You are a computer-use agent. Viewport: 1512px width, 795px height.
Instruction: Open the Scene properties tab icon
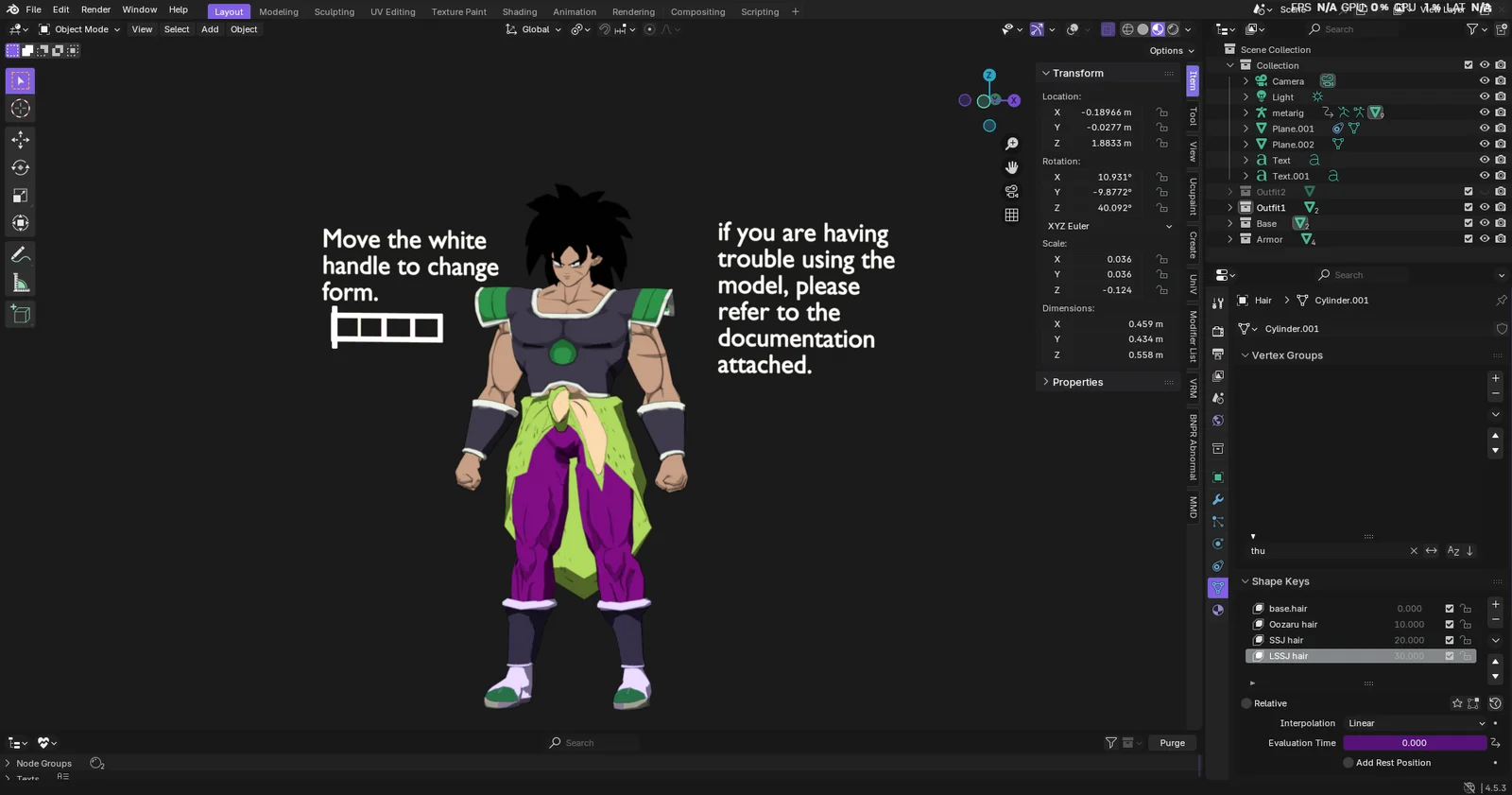click(1218, 398)
